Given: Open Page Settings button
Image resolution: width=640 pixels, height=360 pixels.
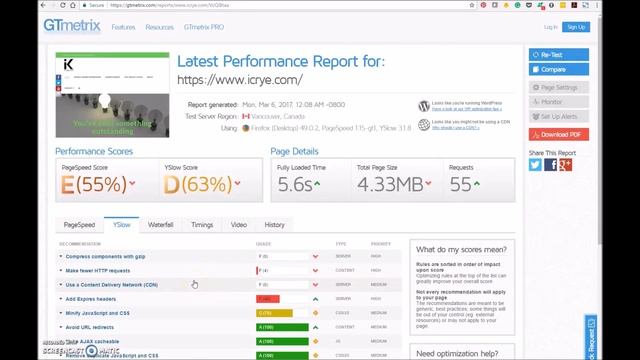Looking at the screenshot, I should [x=559, y=87].
